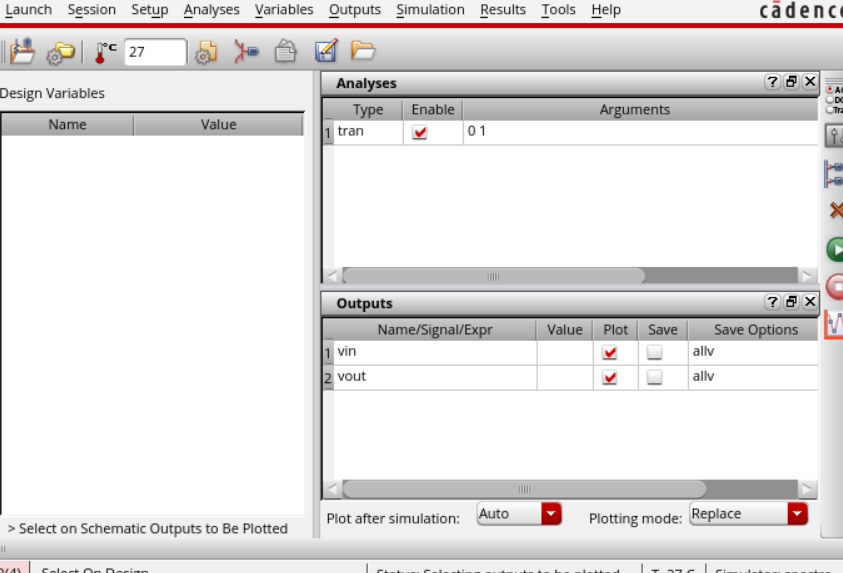Close the Outputs panel
The image size is (843, 573).
(x=810, y=302)
